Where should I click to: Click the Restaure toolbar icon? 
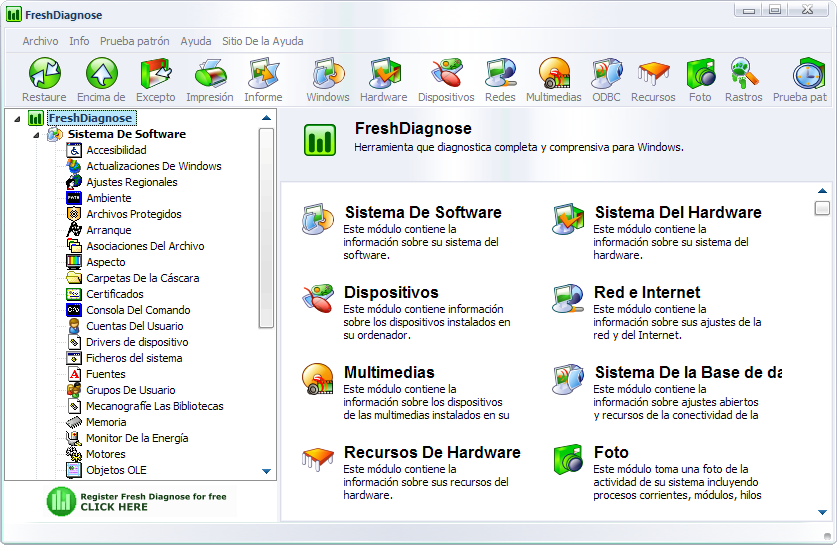[44, 80]
